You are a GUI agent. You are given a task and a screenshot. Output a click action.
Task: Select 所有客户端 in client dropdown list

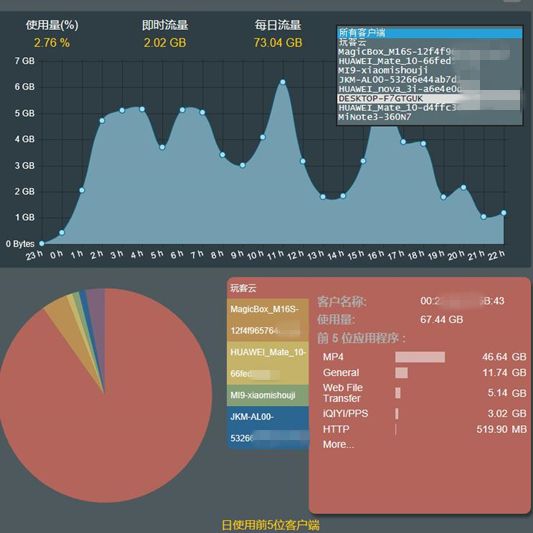[430, 33]
